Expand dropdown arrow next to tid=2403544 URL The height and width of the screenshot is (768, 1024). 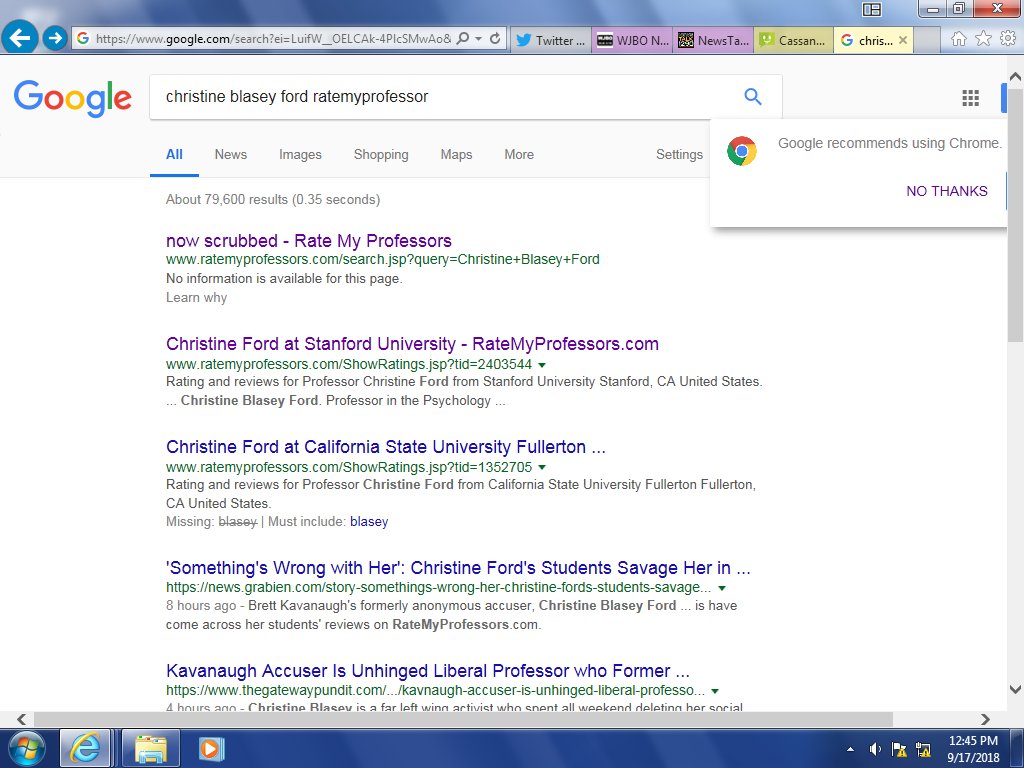coord(541,364)
